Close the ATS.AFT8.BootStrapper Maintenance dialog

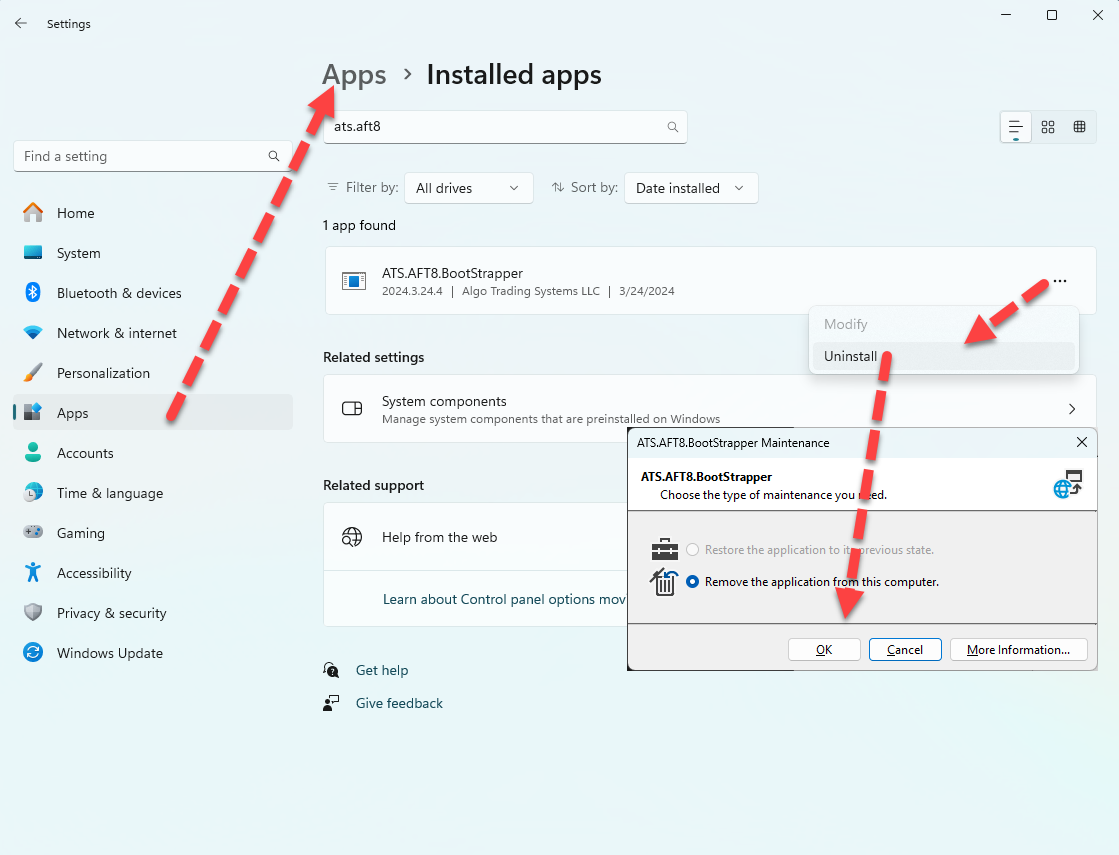coord(1082,442)
